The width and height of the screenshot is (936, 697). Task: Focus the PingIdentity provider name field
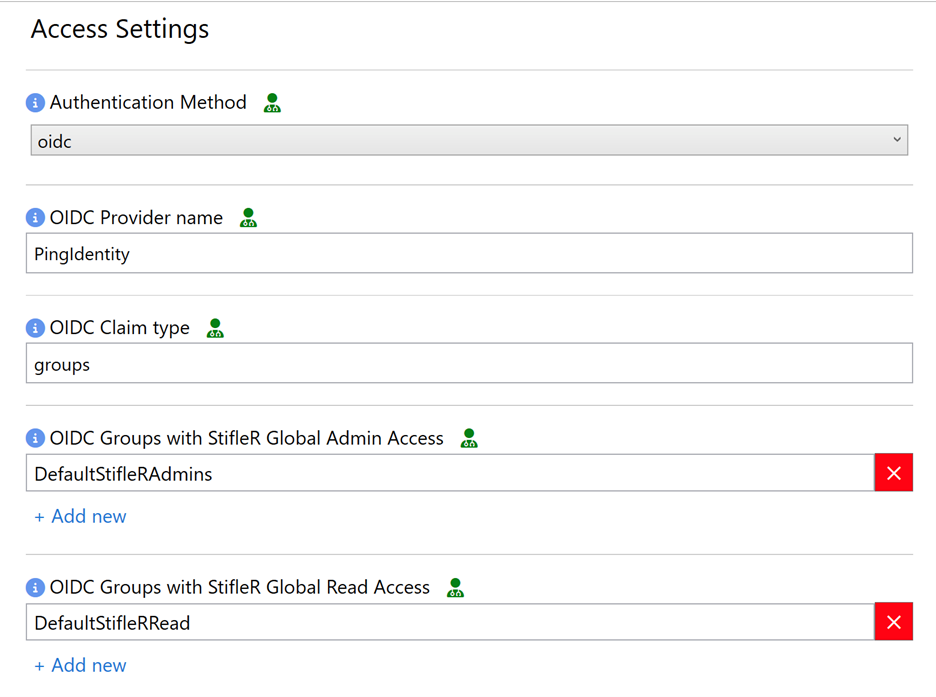tap(468, 254)
